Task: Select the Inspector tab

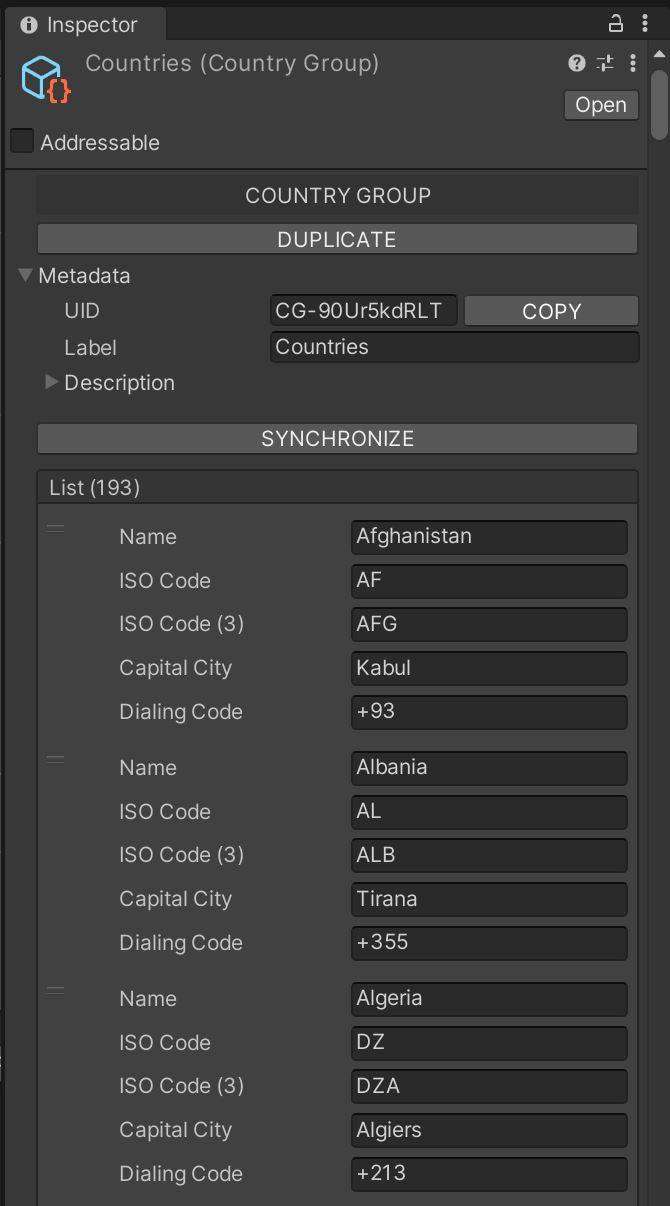Action: [x=80, y=24]
